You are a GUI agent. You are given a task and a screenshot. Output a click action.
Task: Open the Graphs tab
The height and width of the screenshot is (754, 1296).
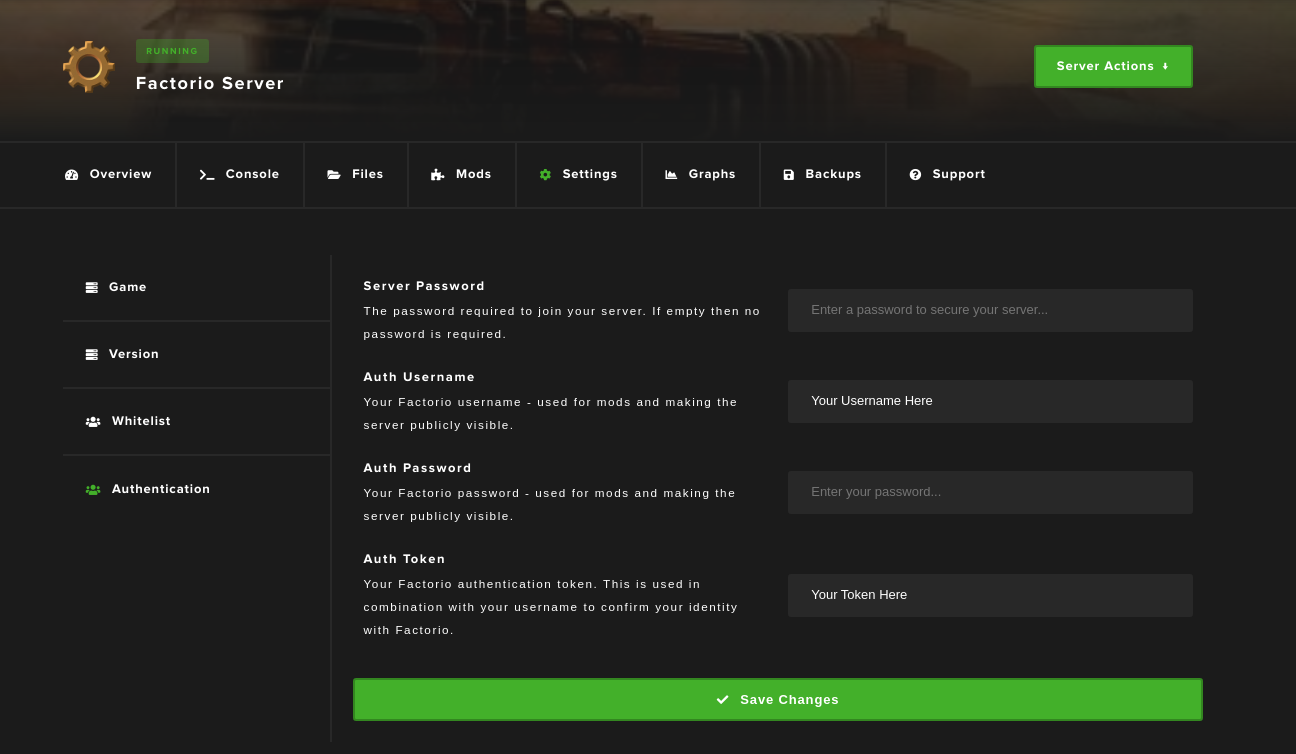(701, 174)
